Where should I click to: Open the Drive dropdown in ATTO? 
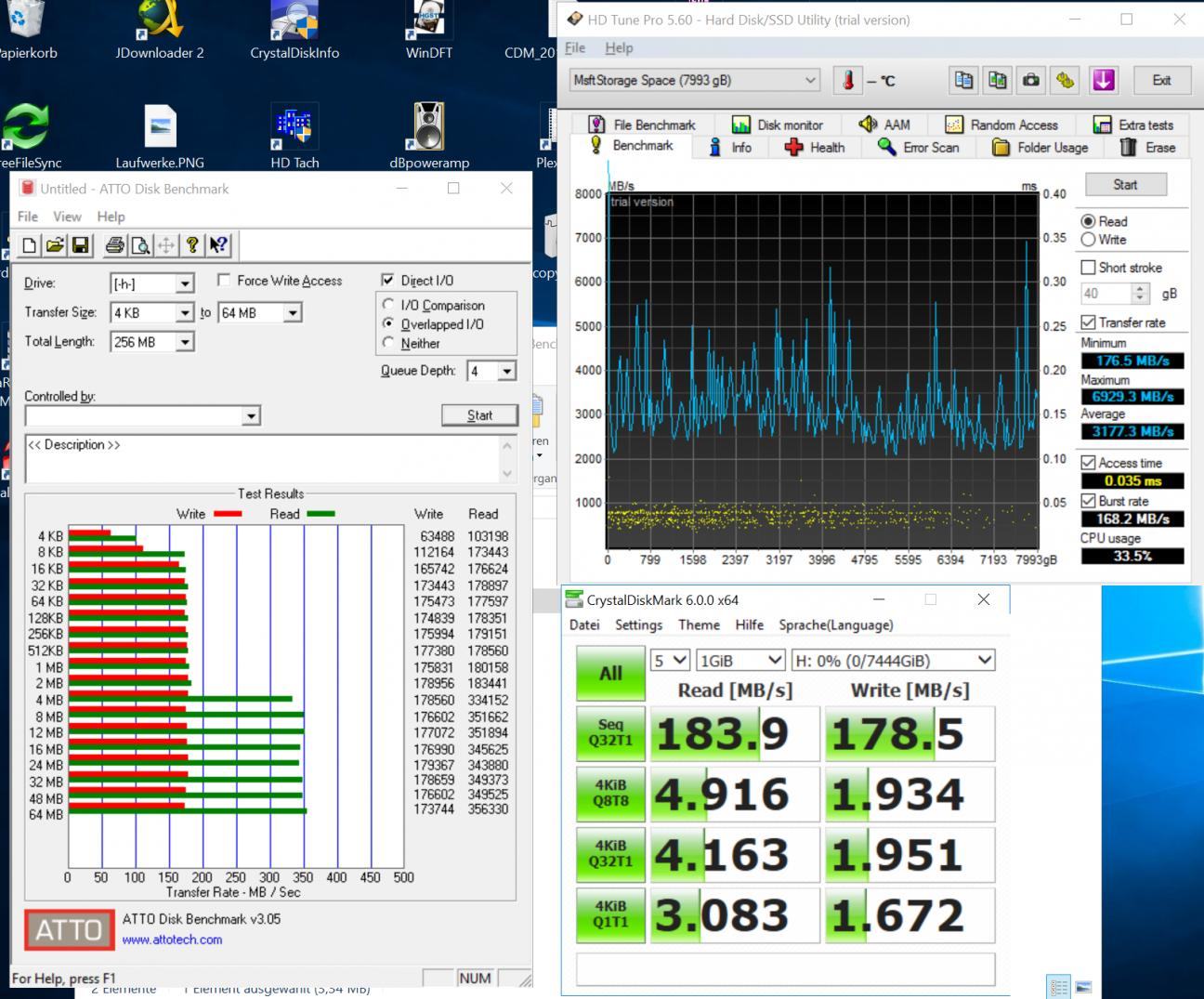pyautogui.click(x=152, y=283)
